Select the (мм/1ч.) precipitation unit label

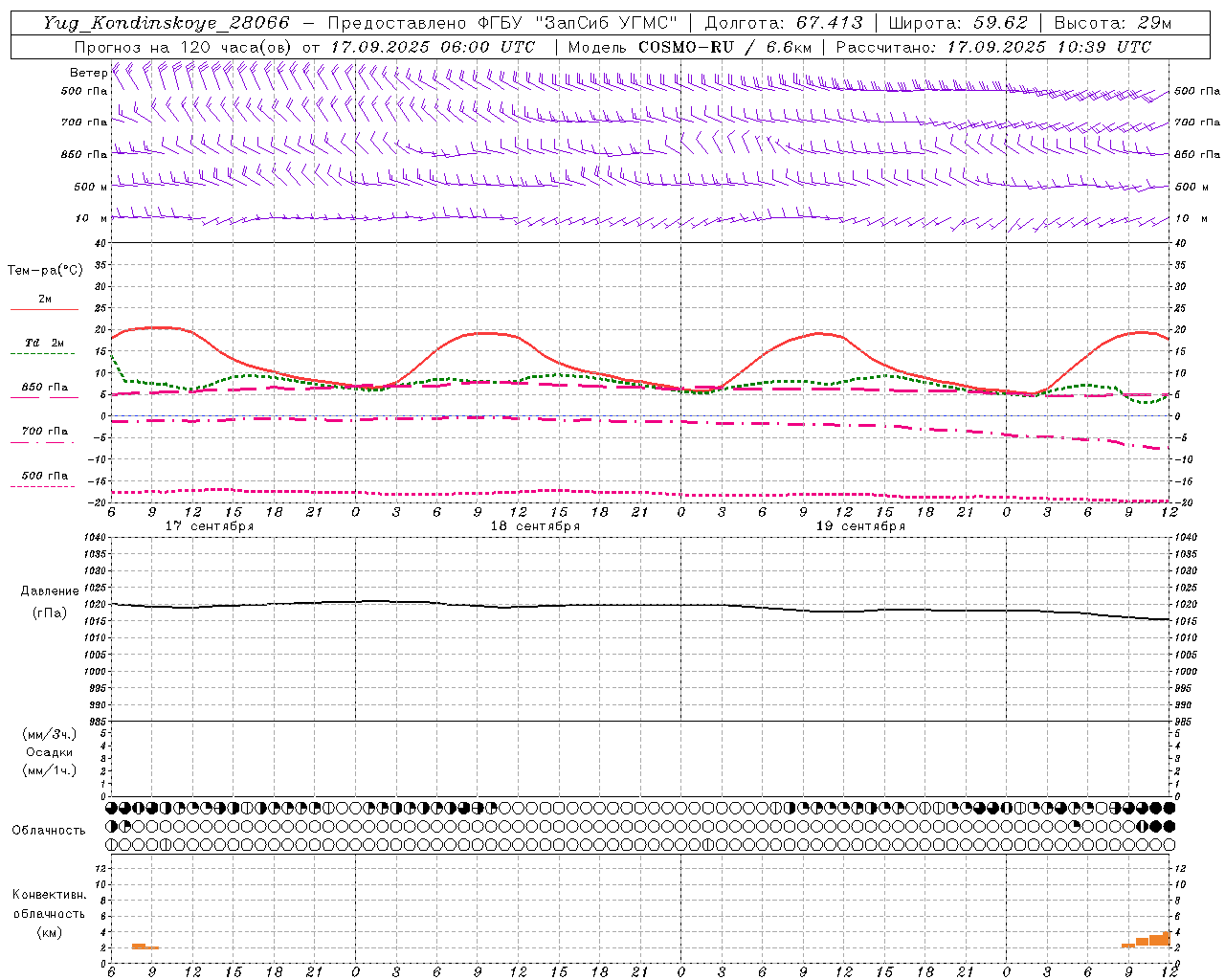(50, 770)
